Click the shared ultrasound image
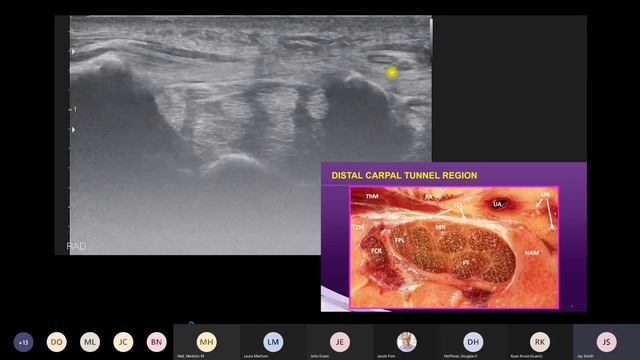640x360 pixels. pos(251,135)
